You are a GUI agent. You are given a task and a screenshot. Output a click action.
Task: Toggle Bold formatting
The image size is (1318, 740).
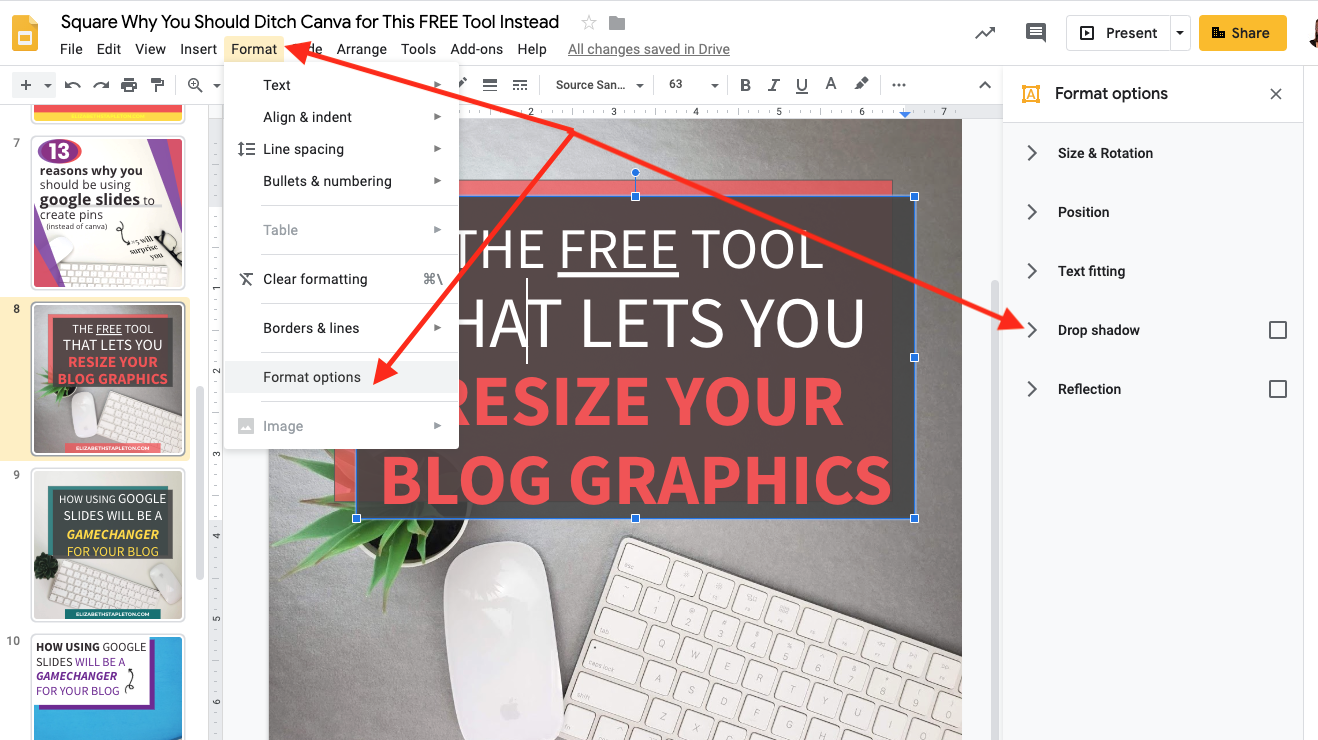[x=745, y=85]
